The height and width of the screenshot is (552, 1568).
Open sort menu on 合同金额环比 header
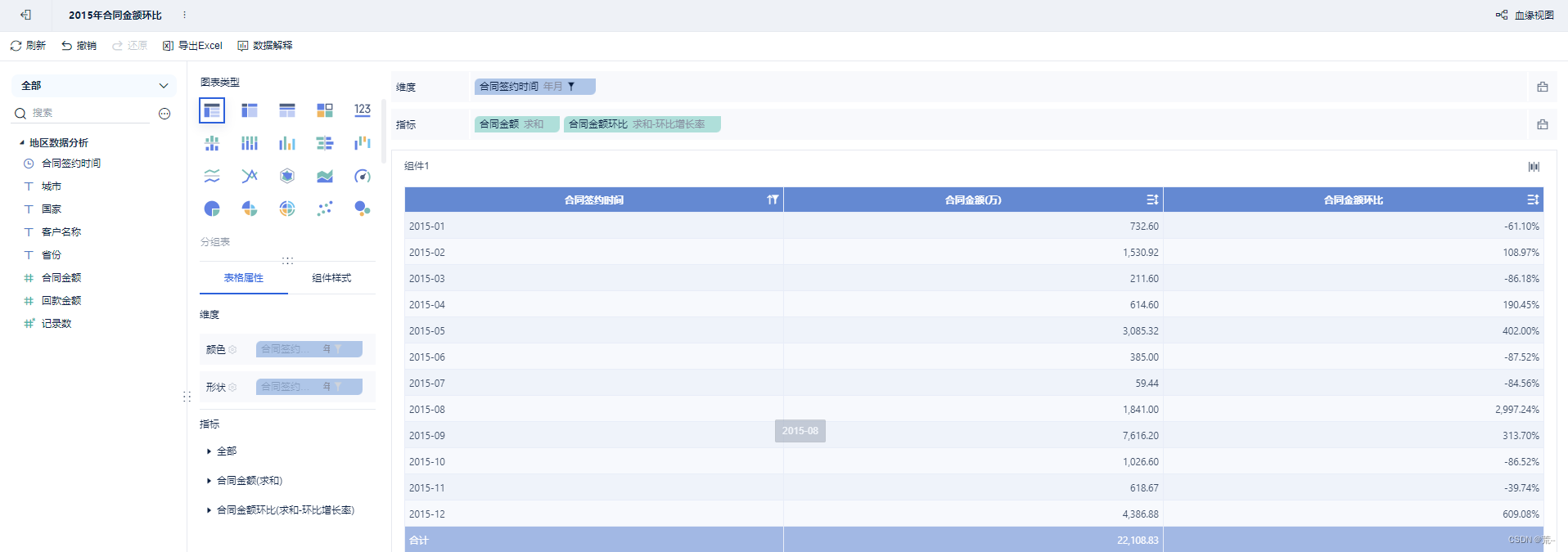(1532, 200)
